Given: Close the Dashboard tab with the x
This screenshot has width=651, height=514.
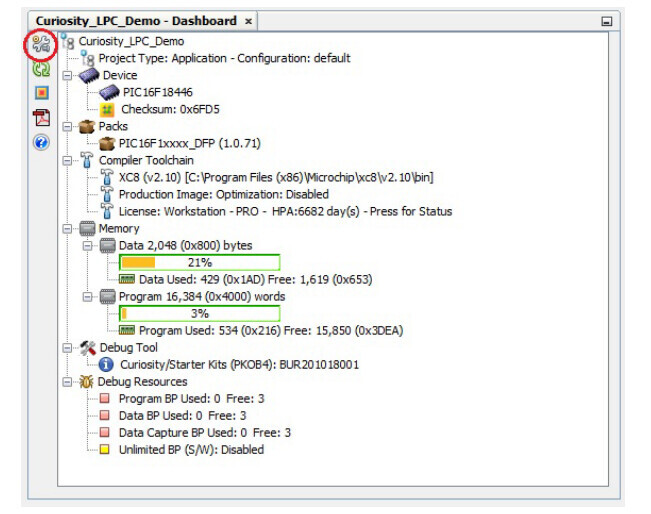Looking at the screenshot, I should [x=248, y=22].
